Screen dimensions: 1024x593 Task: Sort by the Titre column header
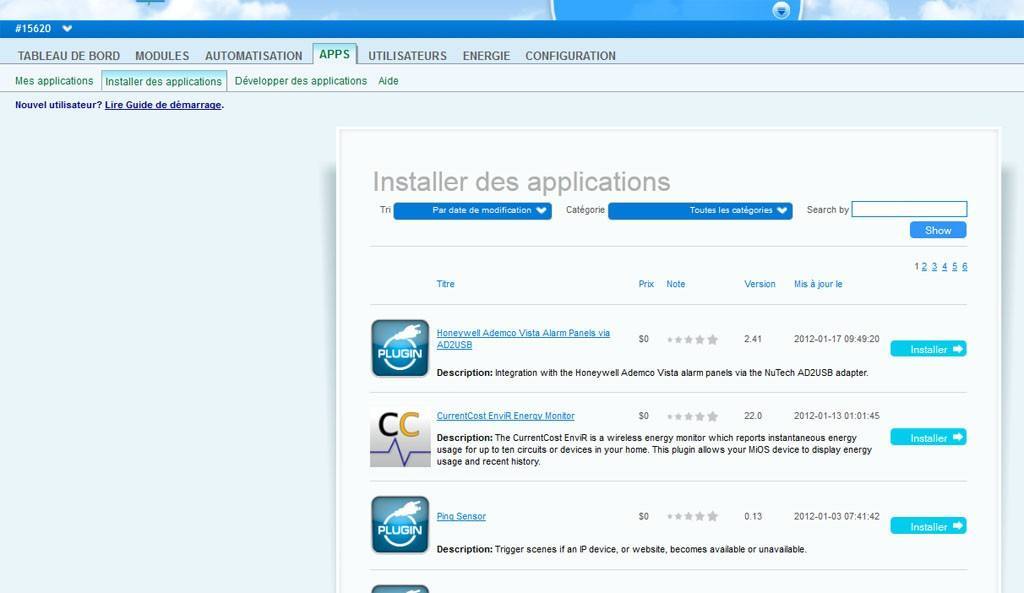click(445, 284)
